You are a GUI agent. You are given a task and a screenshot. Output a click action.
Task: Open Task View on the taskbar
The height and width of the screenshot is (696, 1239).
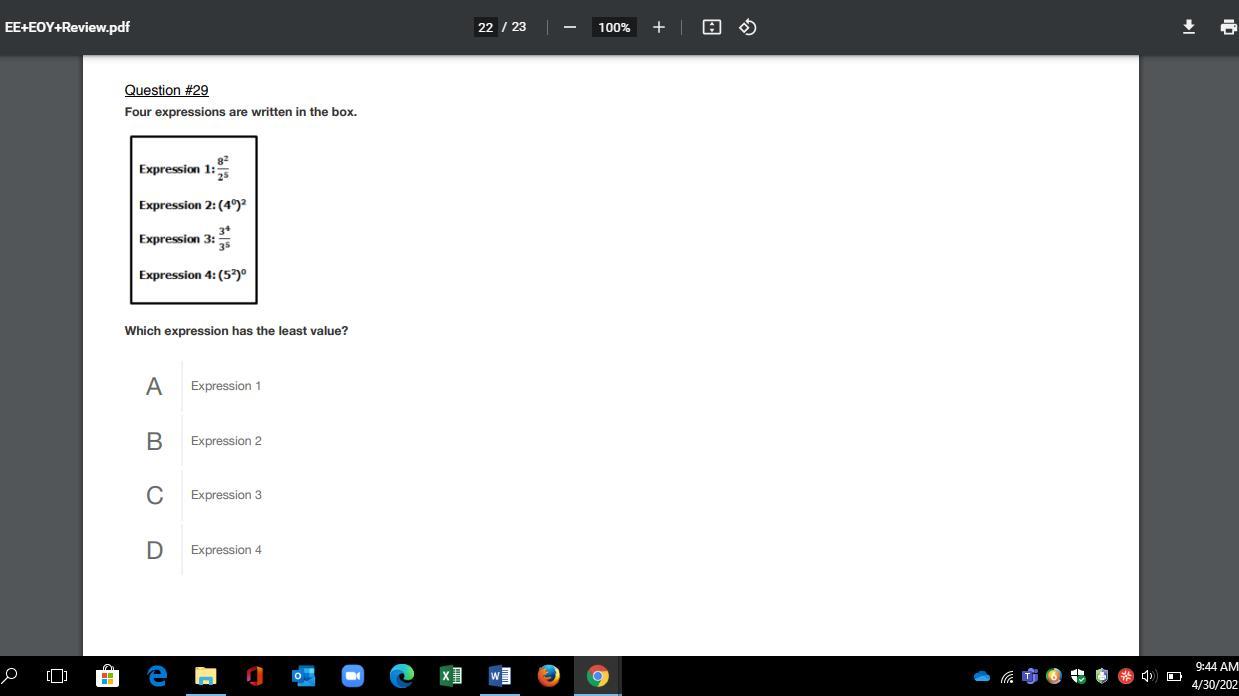point(57,676)
